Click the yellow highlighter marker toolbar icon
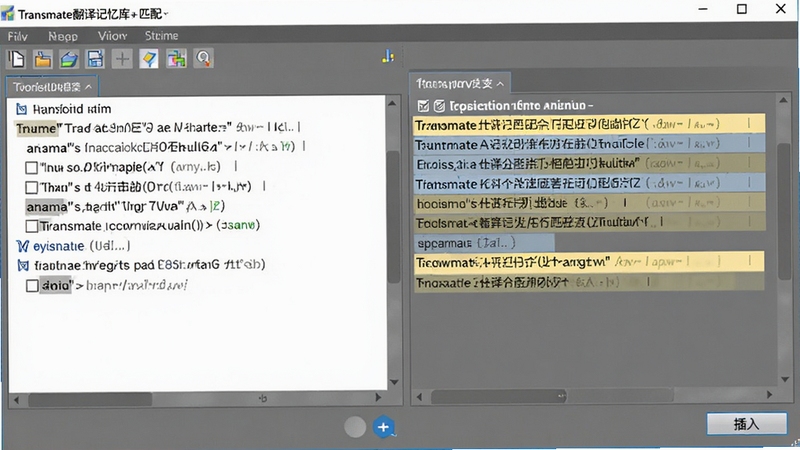800x450 pixels. click(x=149, y=59)
